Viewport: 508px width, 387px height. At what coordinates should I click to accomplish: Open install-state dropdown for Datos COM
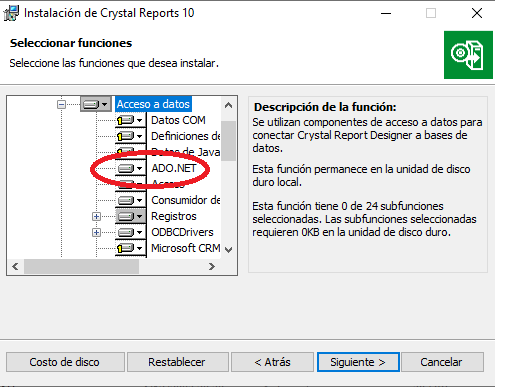pos(131,120)
